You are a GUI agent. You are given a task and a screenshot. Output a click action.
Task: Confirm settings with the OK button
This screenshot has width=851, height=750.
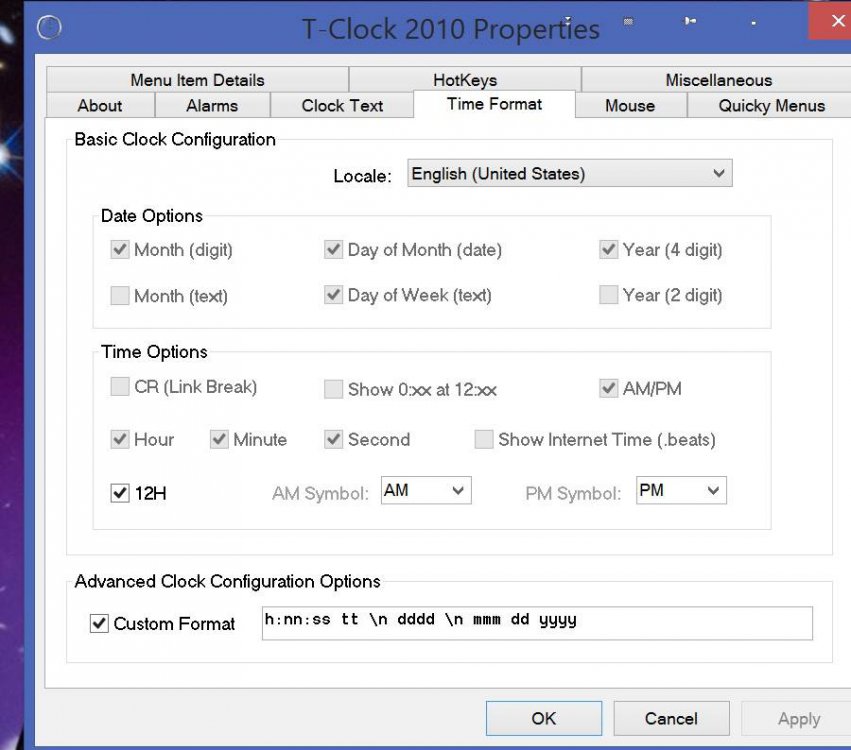(544, 719)
